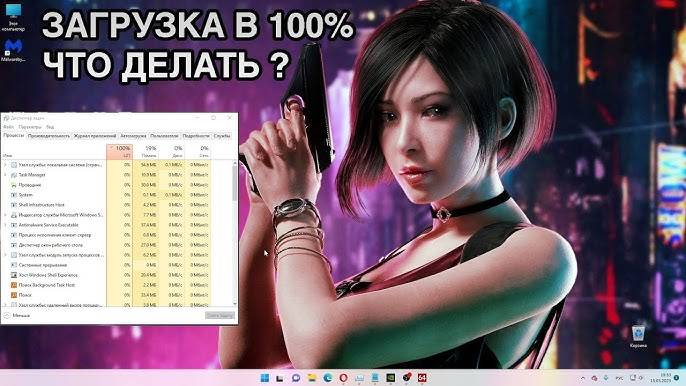Open the NVIDIA app taskbar icon
Screen dimensions: 686x386
tap(391, 378)
